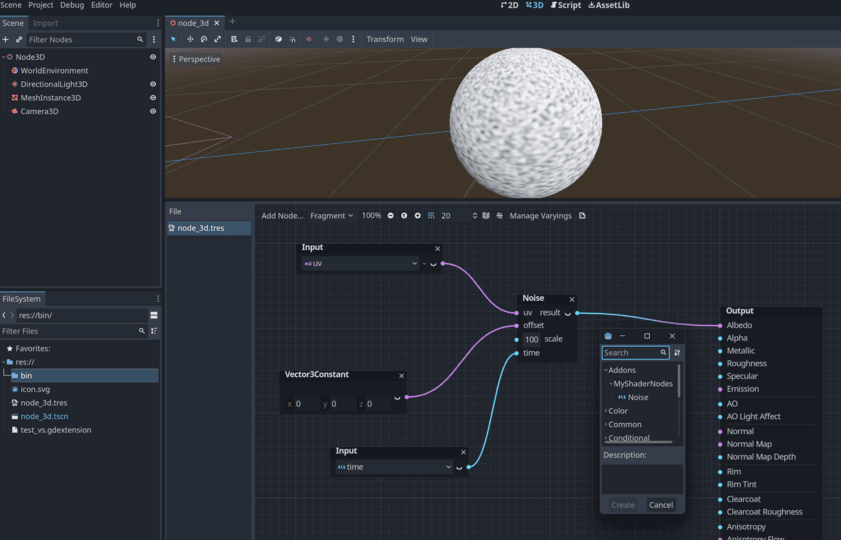Screen dimensions: 841x540
Task: Click the Noise node's scale value field
Action: pyautogui.click(x=532, y=340)
